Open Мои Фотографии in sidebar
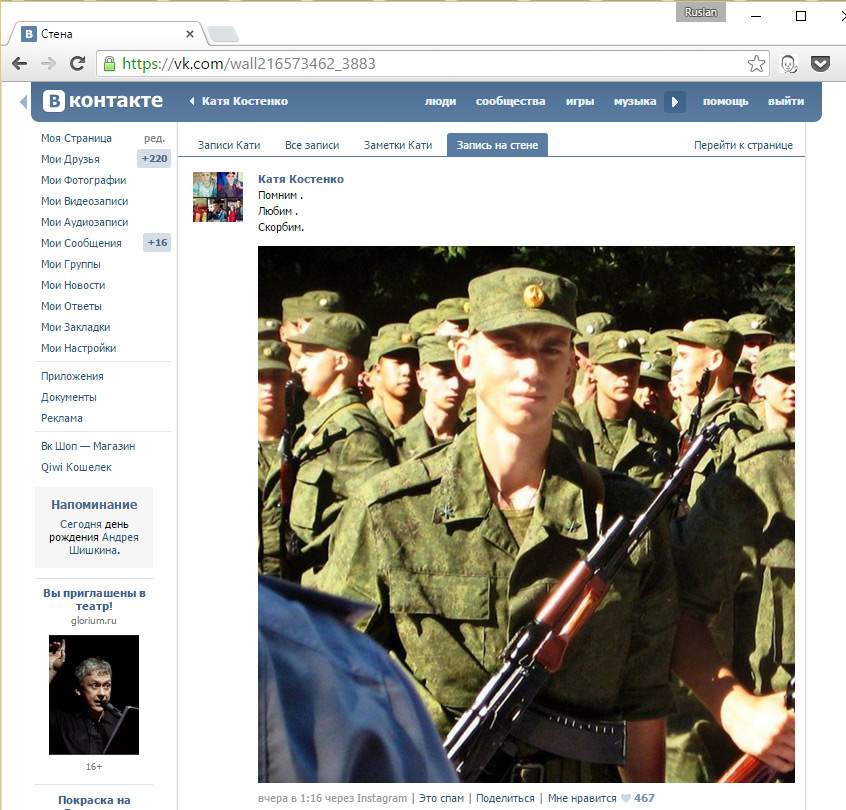846x810 pixels. point(83,180)
